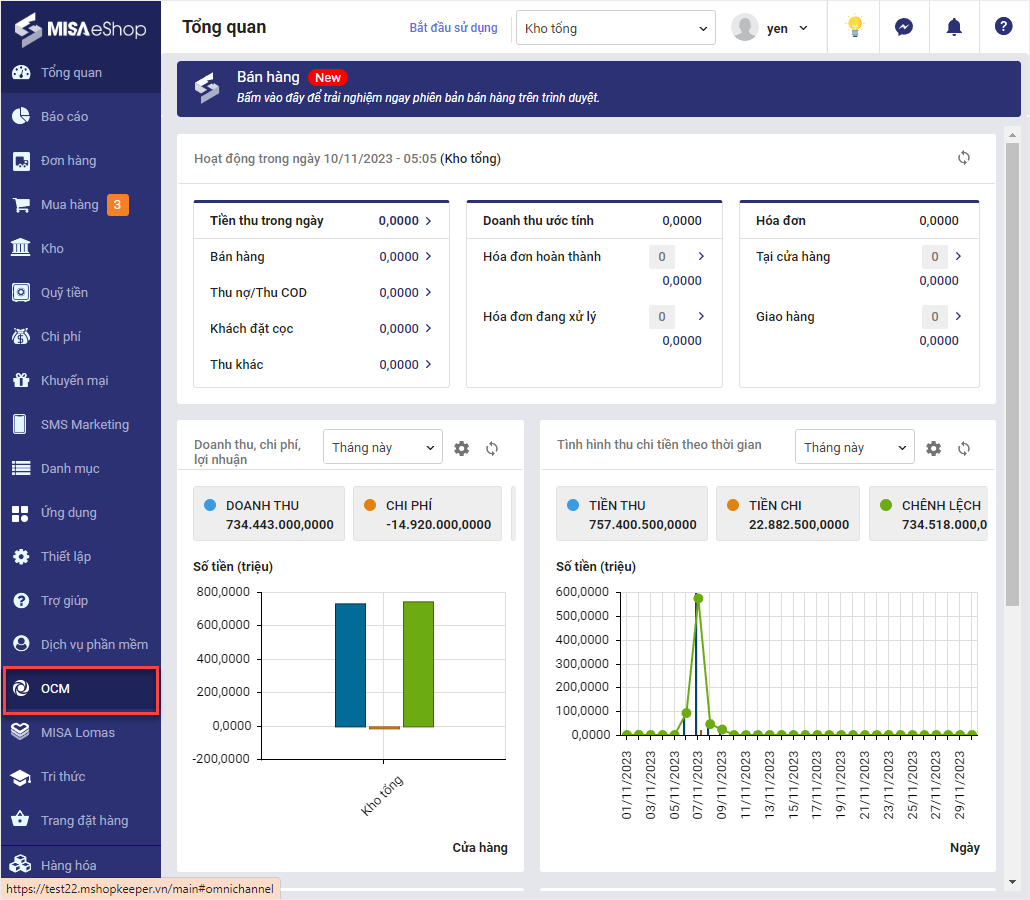Viewport: 1030px width, 900px height.
Task: Go to Báo cáo in sidebar
Action: (64, 117)
